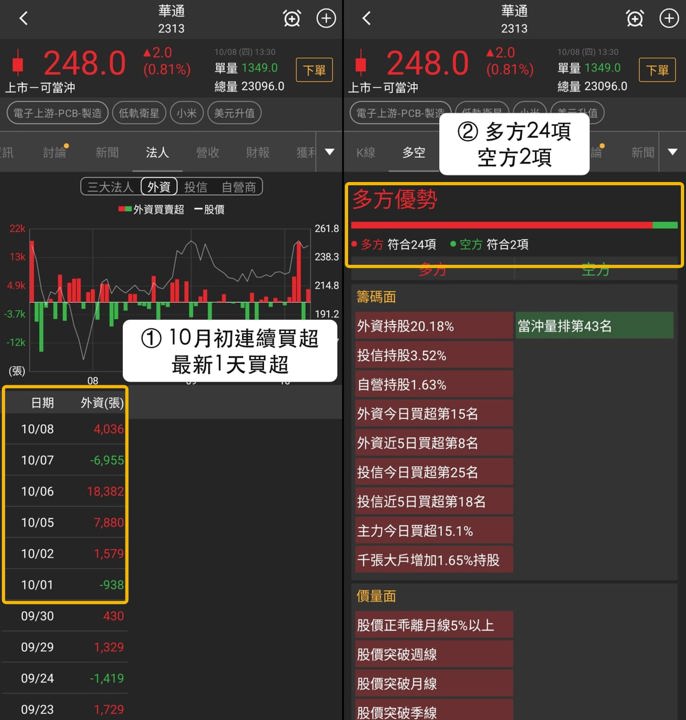Tap the foreign investor buy-sell chart
Screen dimensions: 686x720
[x=170, y=298]
